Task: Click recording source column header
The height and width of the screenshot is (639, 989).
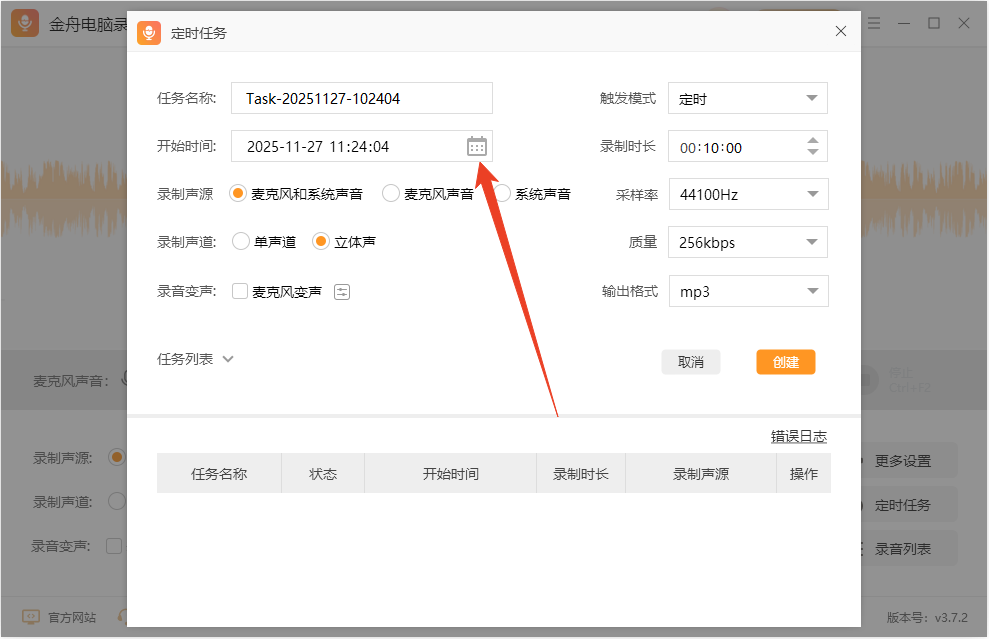Action: point(701,474)
